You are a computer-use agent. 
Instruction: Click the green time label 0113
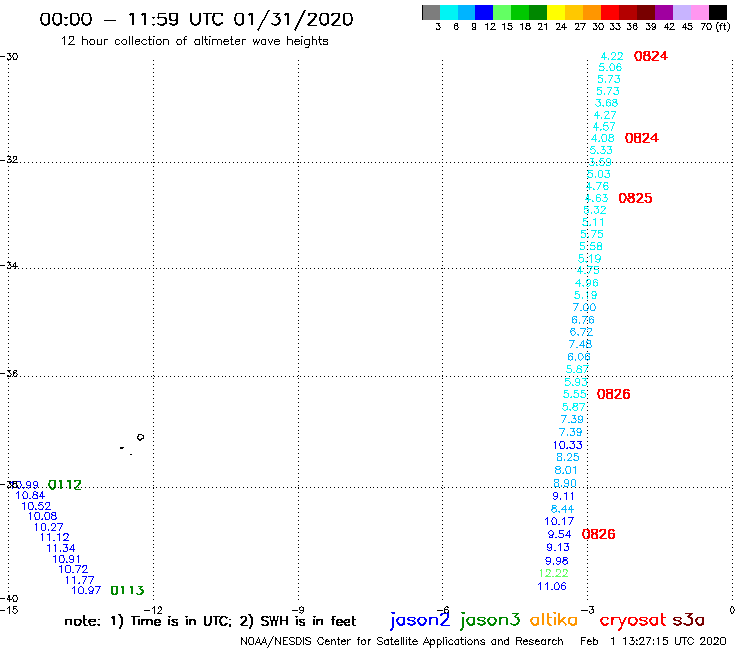[x=127, y=590]
